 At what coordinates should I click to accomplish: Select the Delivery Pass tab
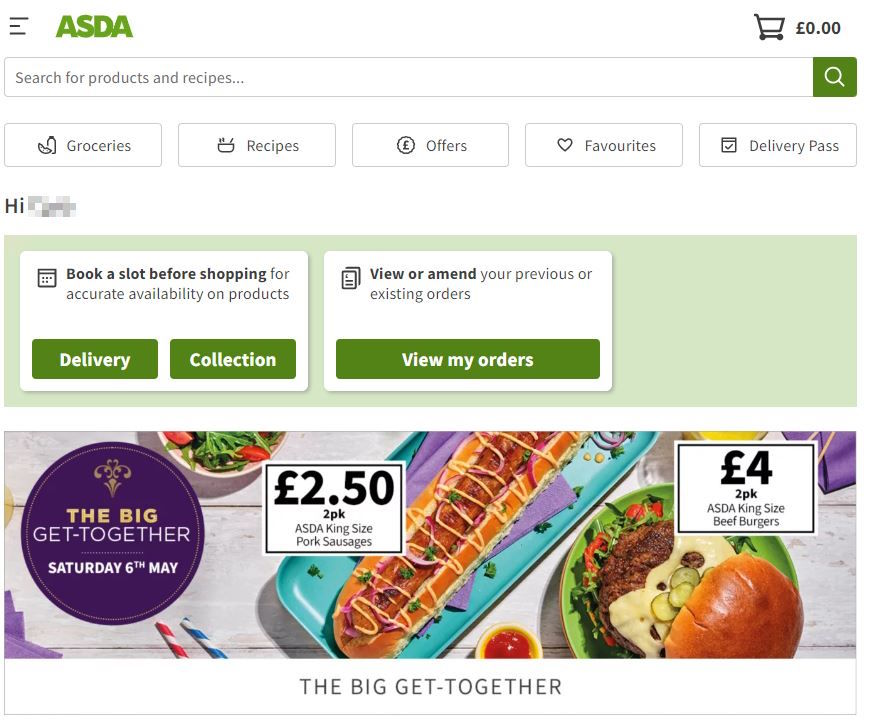tap(777, 145)
